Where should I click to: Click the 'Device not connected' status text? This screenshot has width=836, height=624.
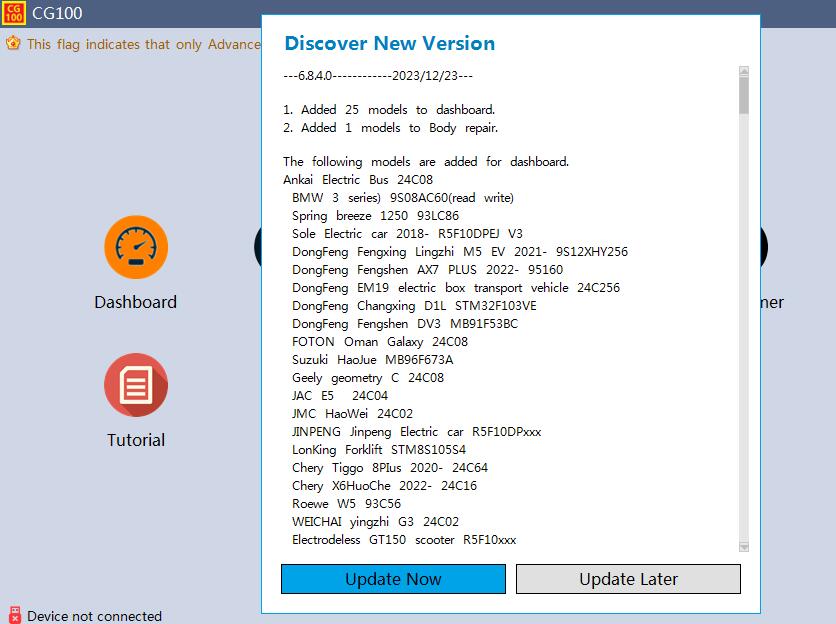[94, 616]
